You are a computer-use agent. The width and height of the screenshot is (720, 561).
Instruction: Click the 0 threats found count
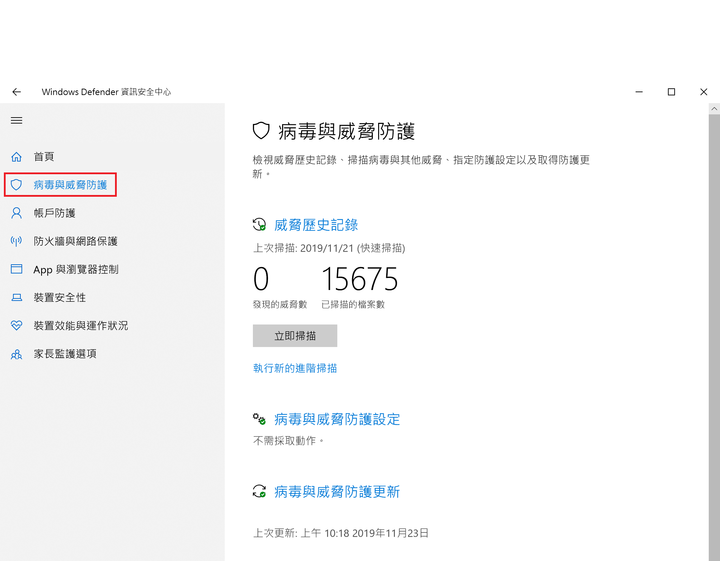pos(261,279)
